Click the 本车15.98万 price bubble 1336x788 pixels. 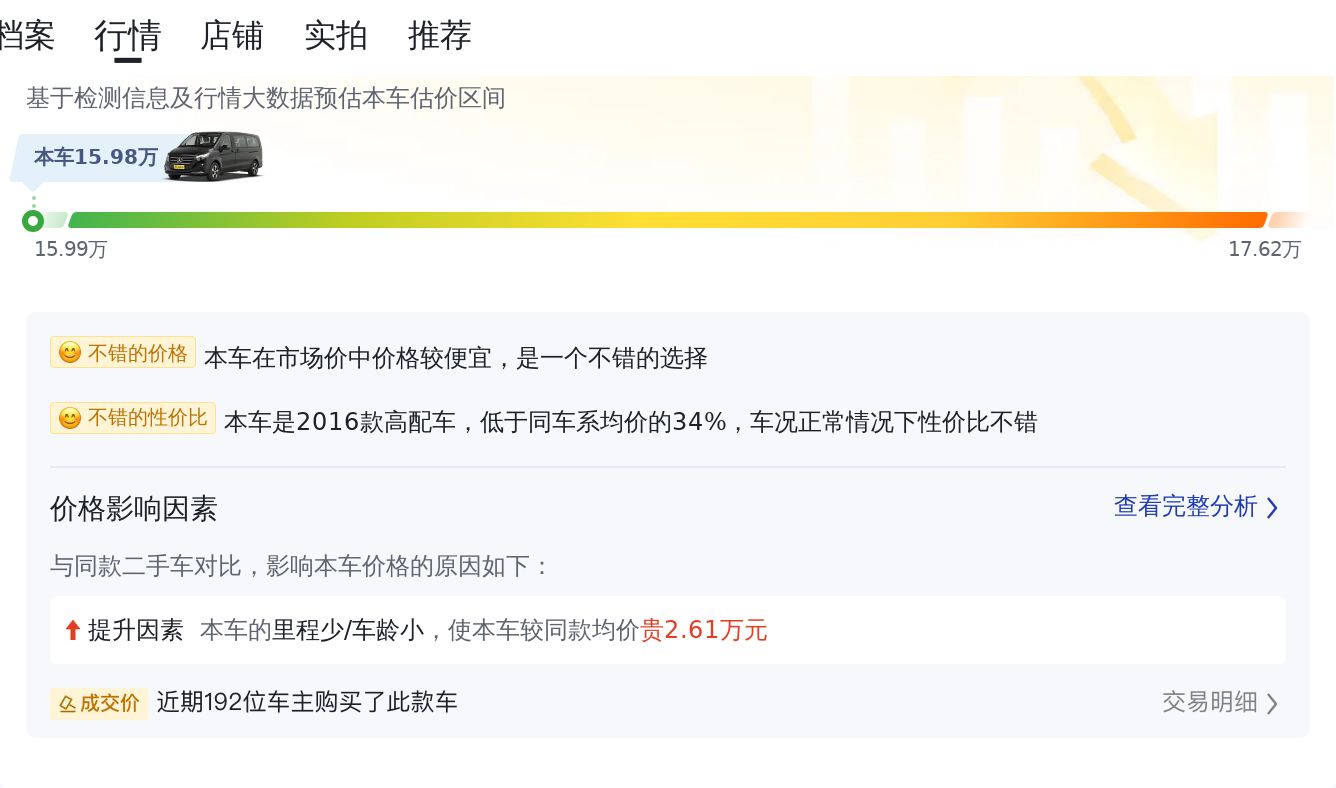(96, 157)
